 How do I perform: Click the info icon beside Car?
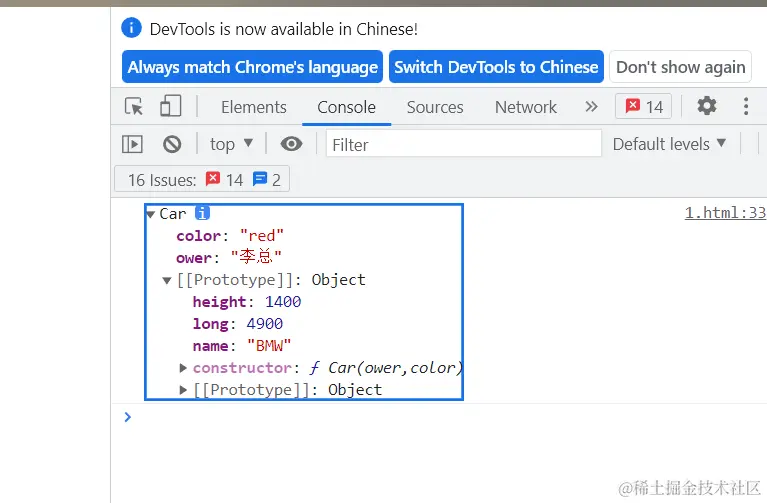pos(203,213)
